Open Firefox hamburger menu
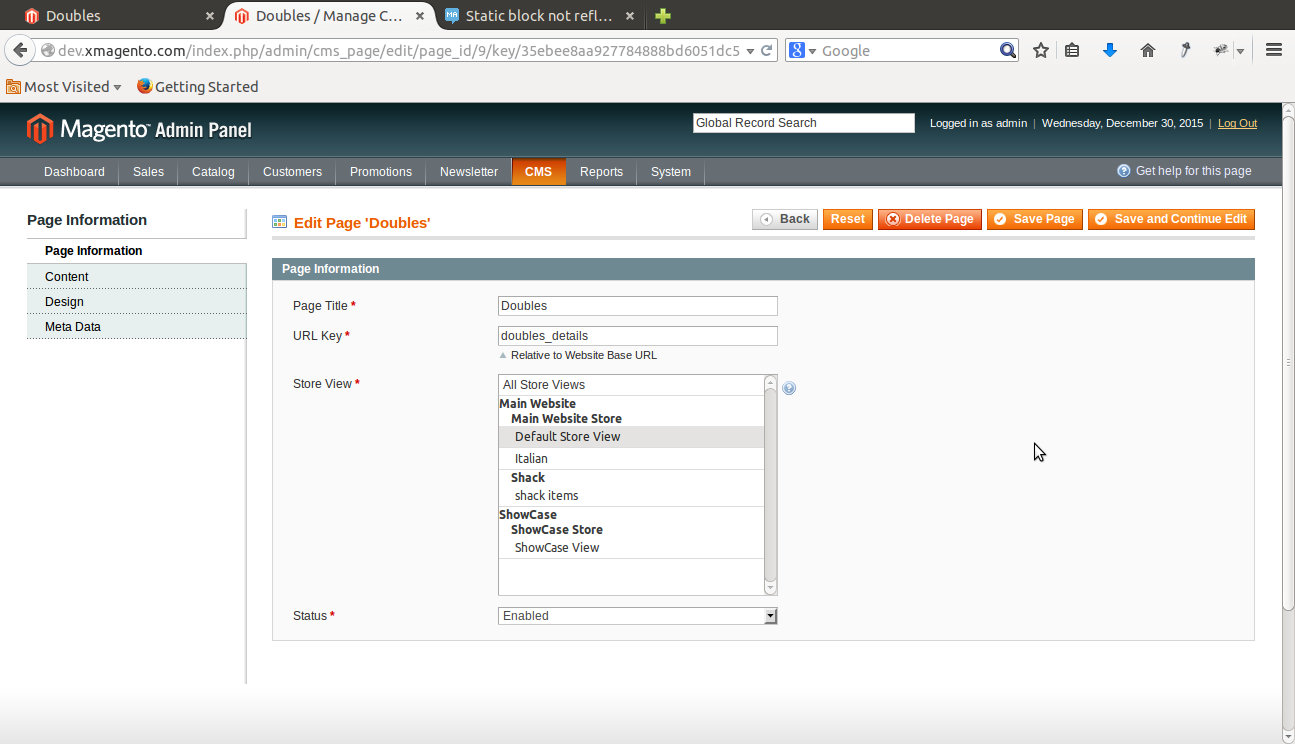 point(1273,50)
